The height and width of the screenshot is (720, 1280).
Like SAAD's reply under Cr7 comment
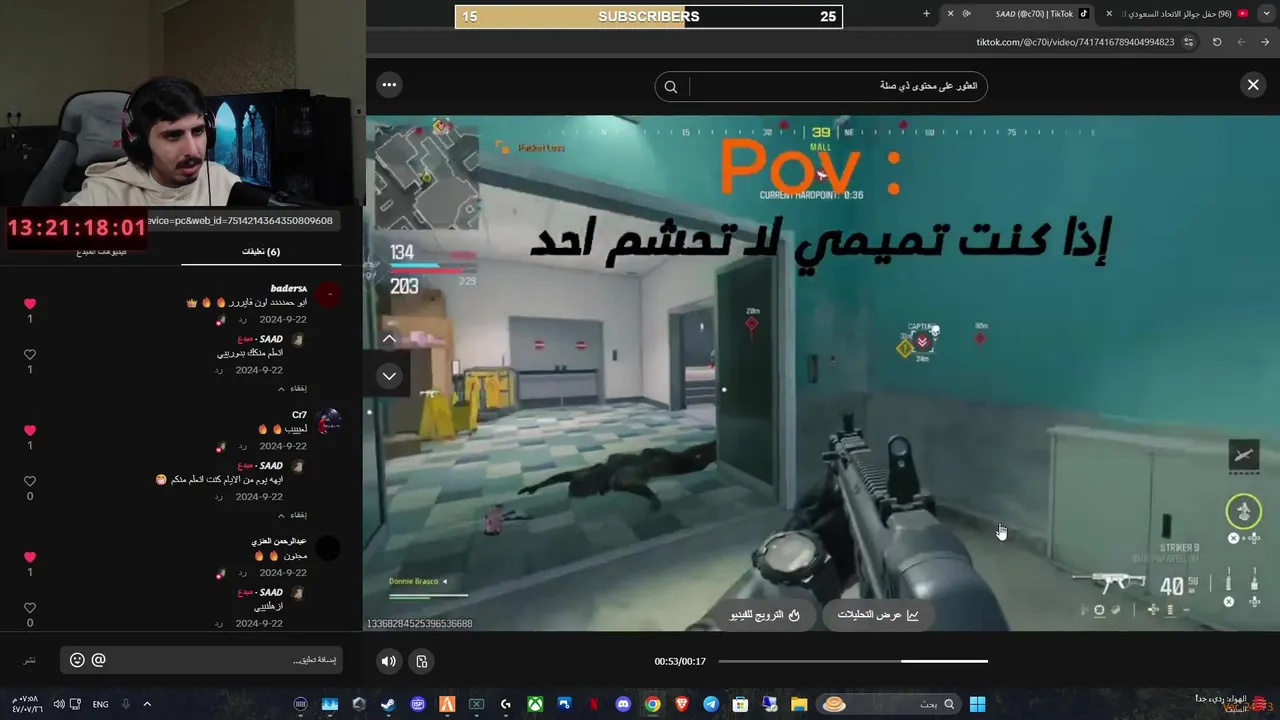pos(29,481)
